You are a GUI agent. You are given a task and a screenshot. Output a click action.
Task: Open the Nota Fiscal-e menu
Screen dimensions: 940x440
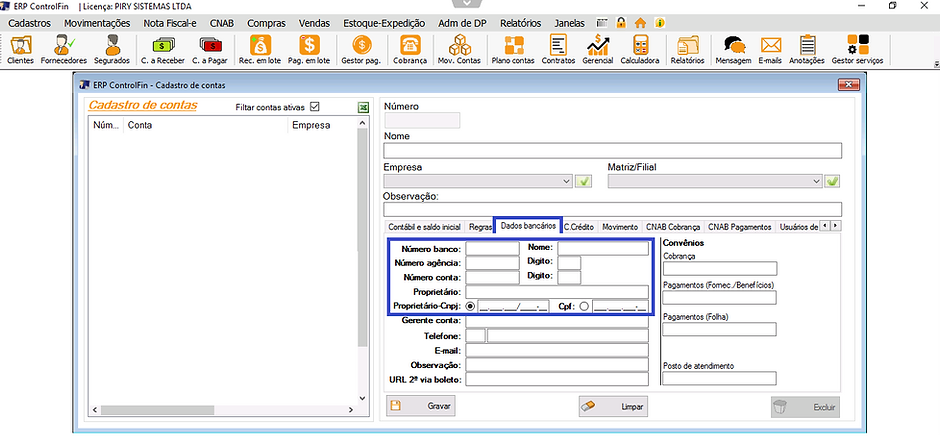[170, 23]
